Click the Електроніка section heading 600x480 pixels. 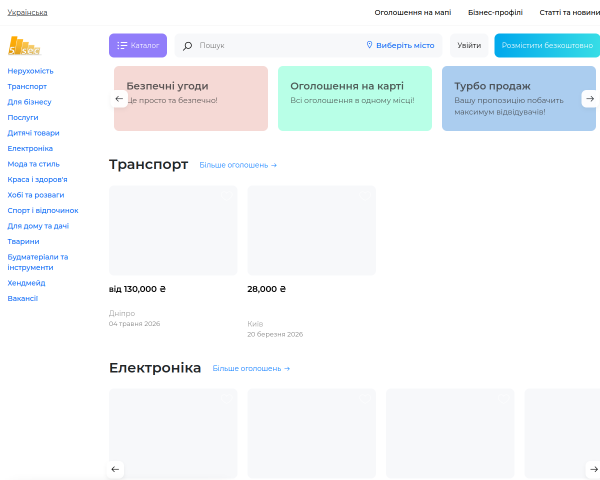[x=155, y=367]
